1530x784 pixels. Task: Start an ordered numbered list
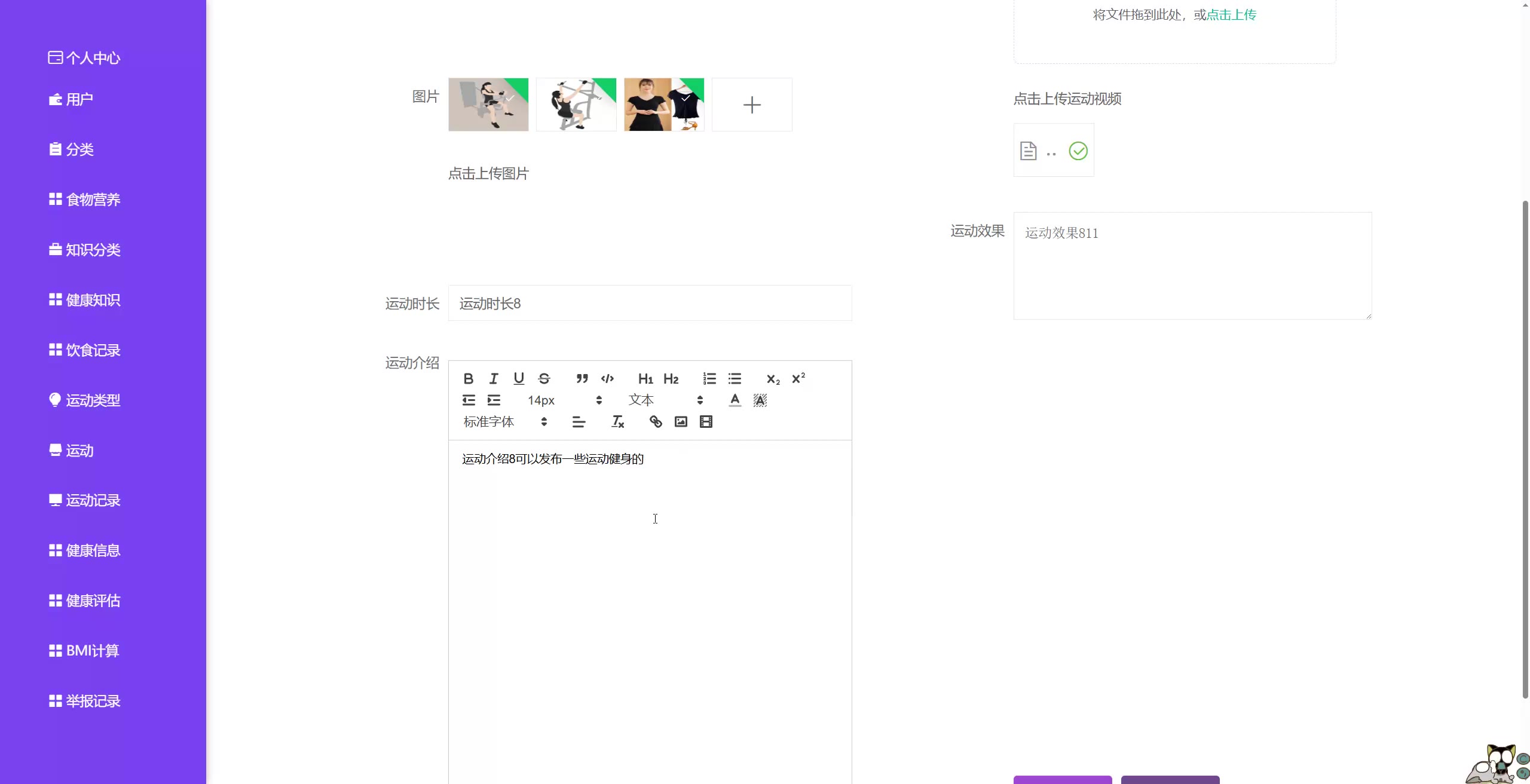709,379
